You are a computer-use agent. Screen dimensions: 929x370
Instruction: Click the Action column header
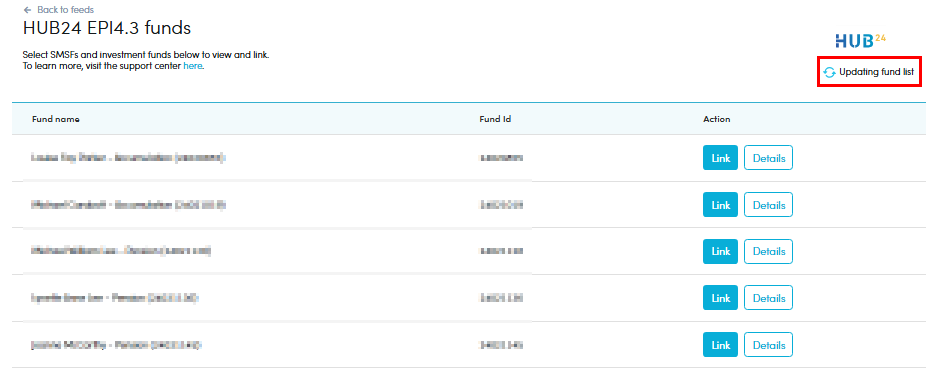click(717, 119)
